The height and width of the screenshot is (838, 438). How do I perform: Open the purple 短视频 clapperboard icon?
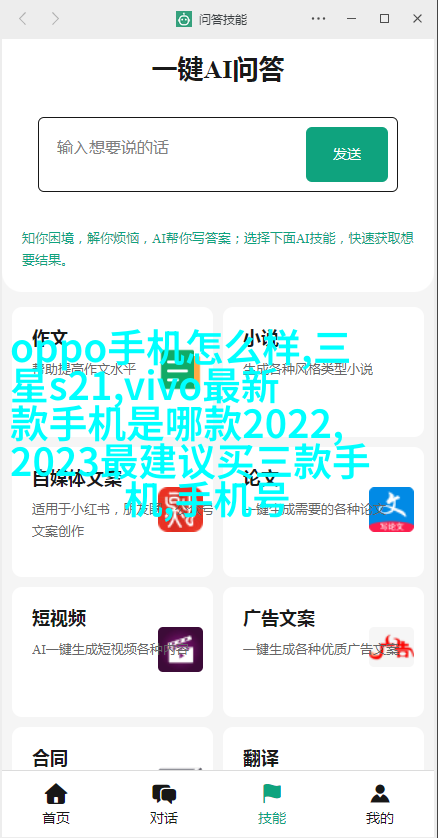181,649
